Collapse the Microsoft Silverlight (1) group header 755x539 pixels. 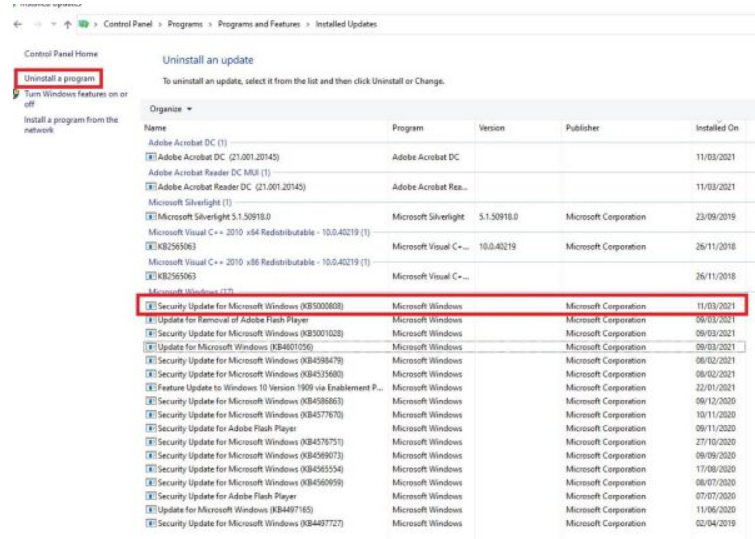190,202
